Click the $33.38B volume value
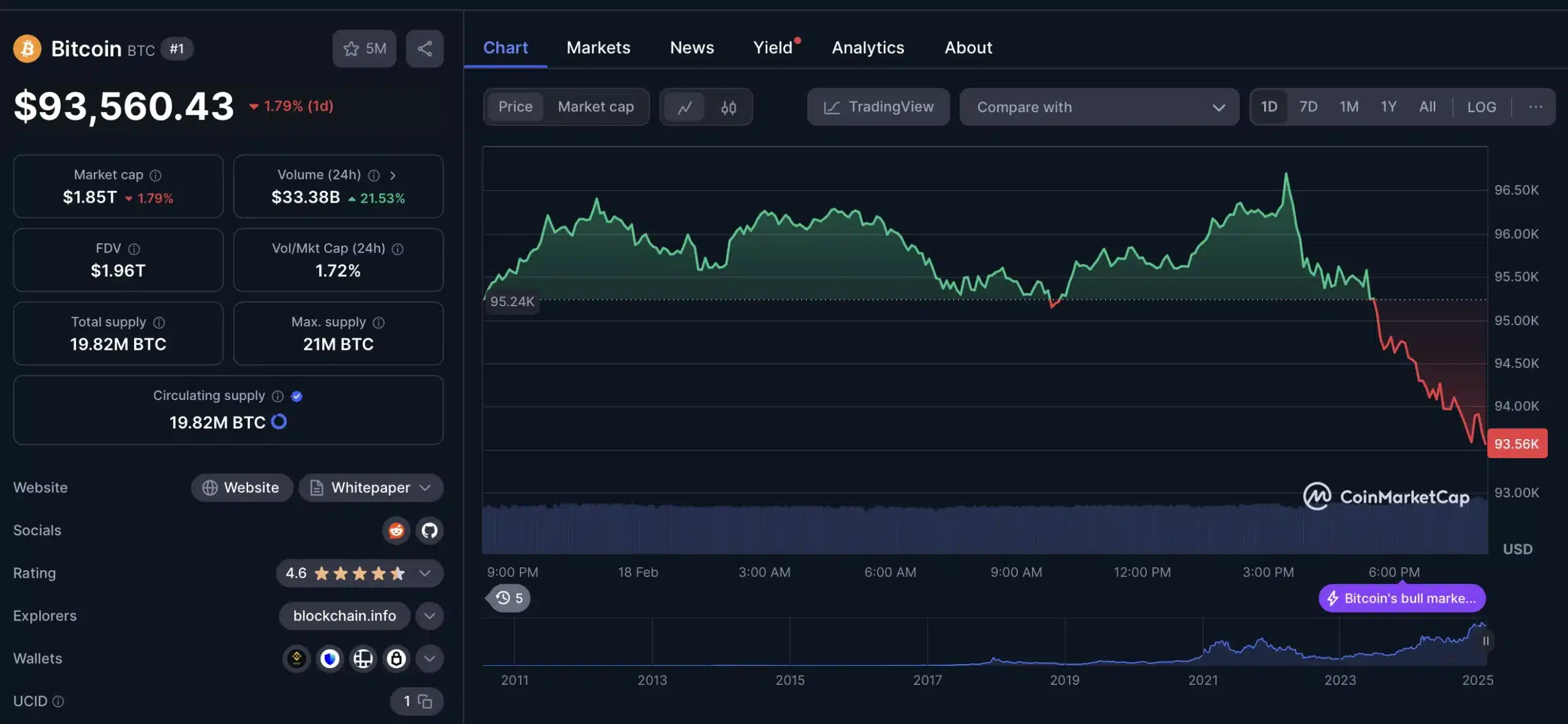Image resolution: width=1568 pixels, height=724 pixels. pyautogui.click(x=306, y=197)
